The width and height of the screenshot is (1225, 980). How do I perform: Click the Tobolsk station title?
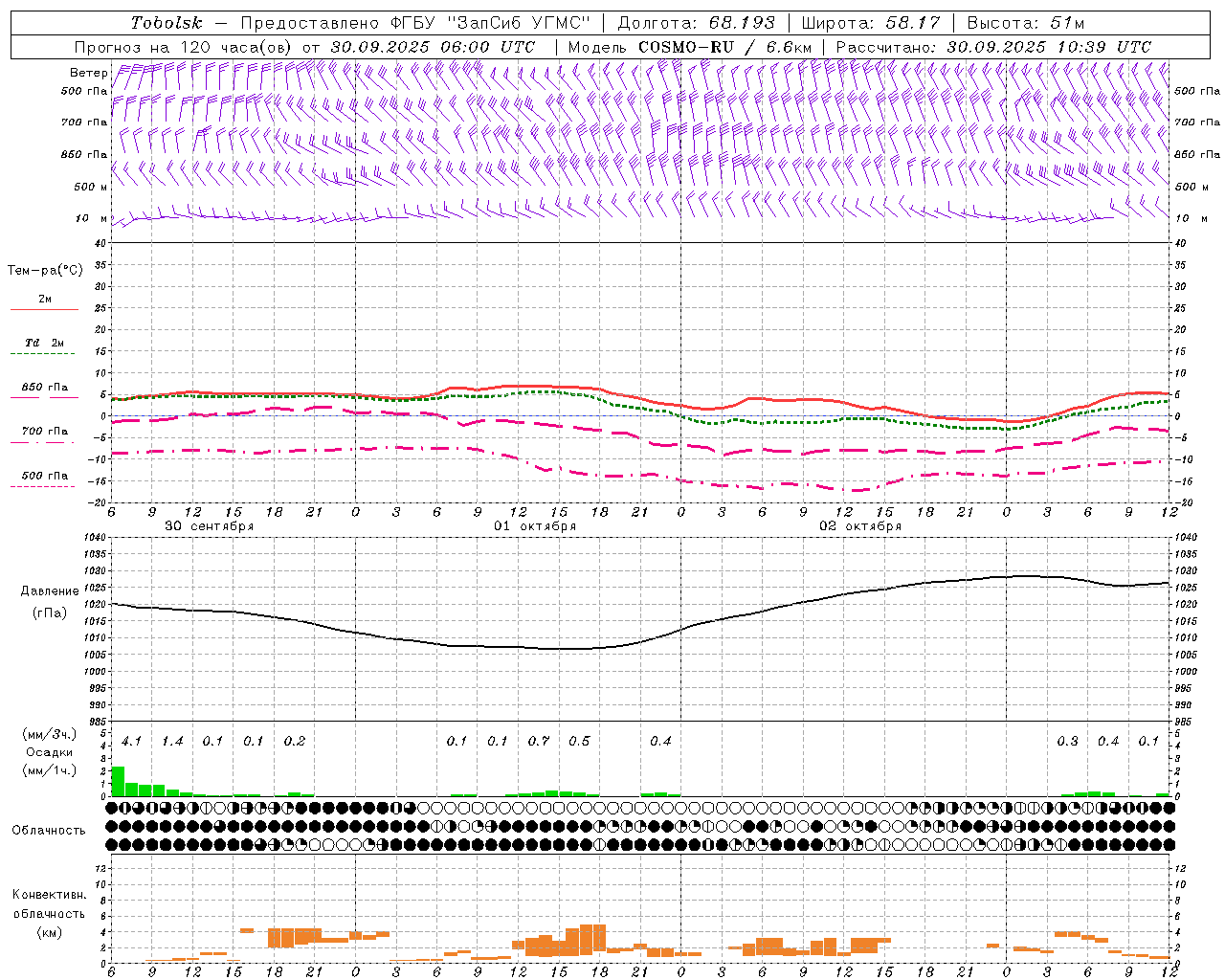tap(167, 23)
